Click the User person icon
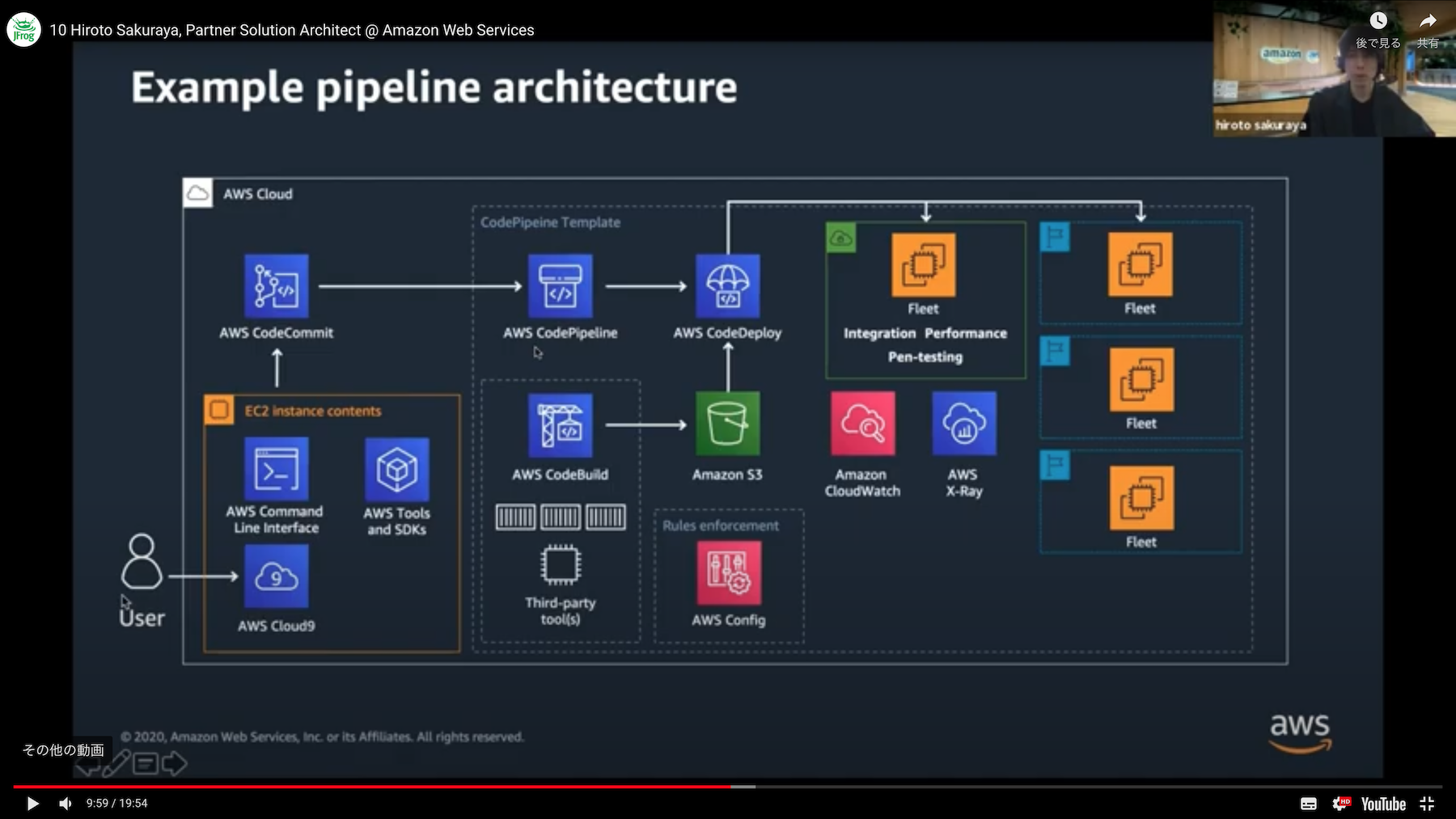 (142, 561)
